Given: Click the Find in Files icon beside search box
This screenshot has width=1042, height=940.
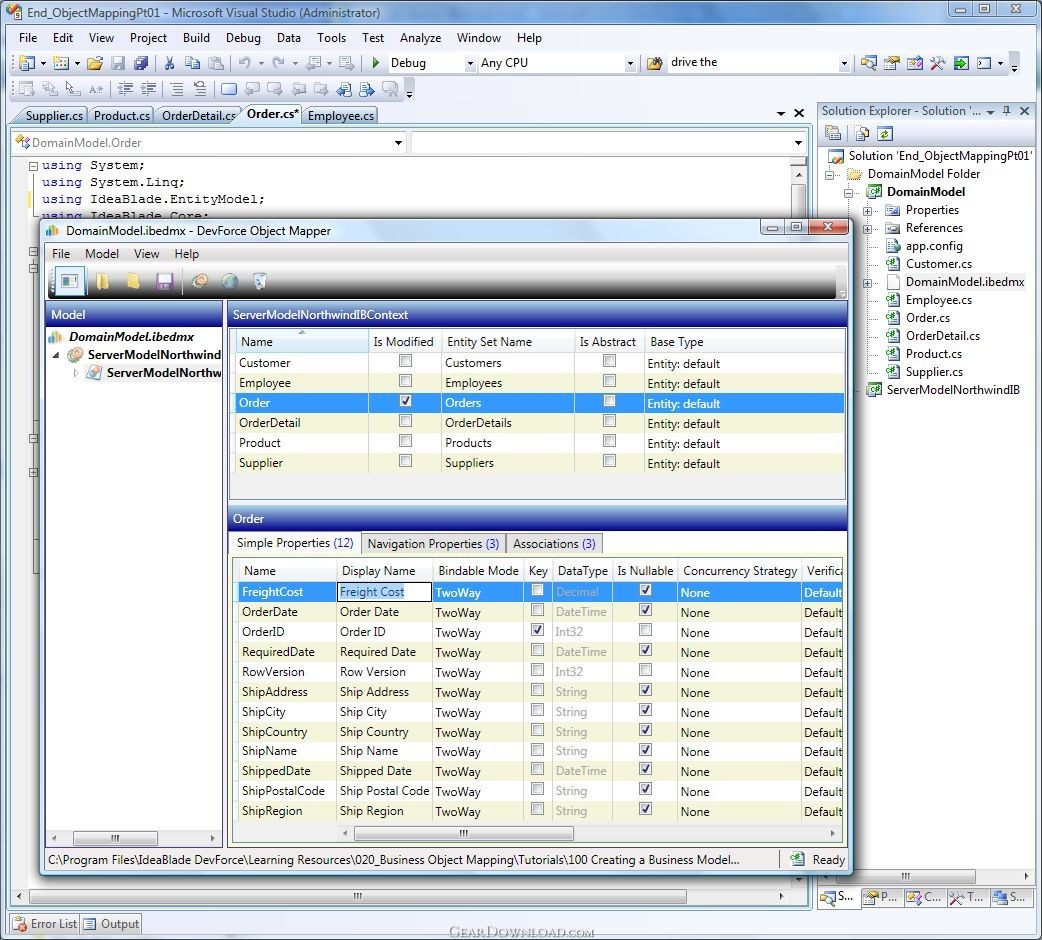Looking at the screenshot, I should [x=655, y=63].
